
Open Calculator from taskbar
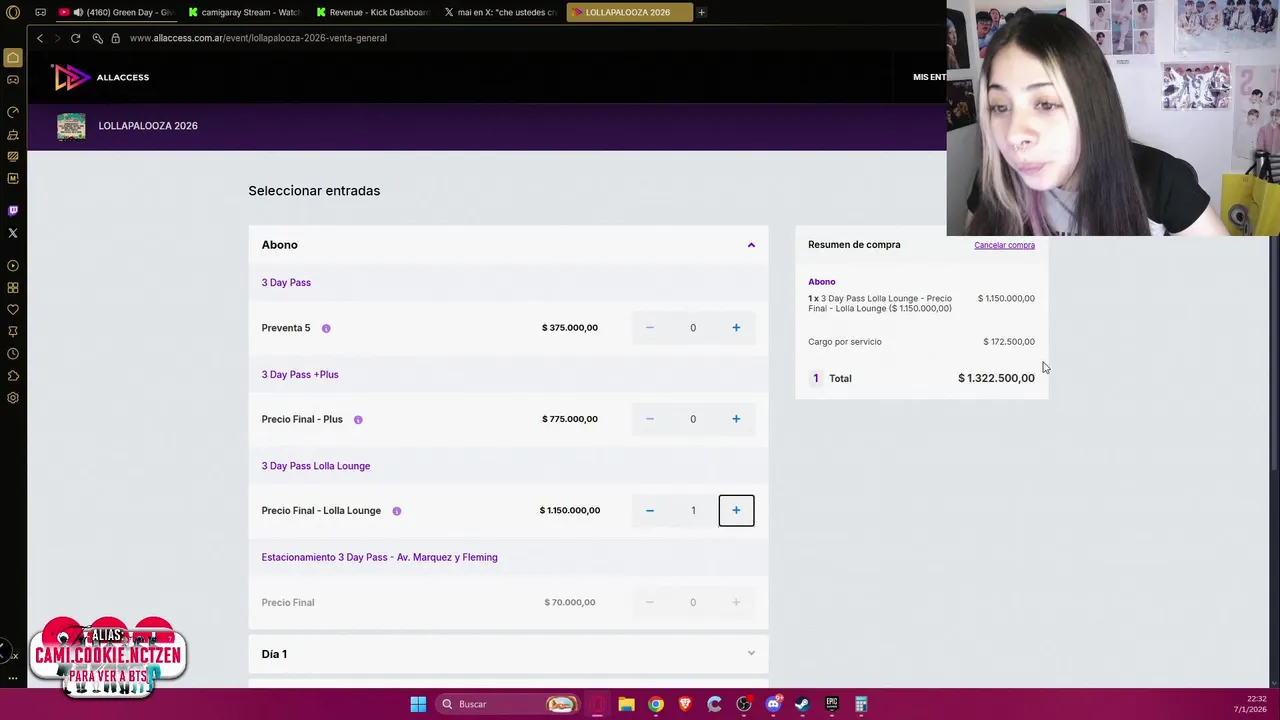pos(861,704)
